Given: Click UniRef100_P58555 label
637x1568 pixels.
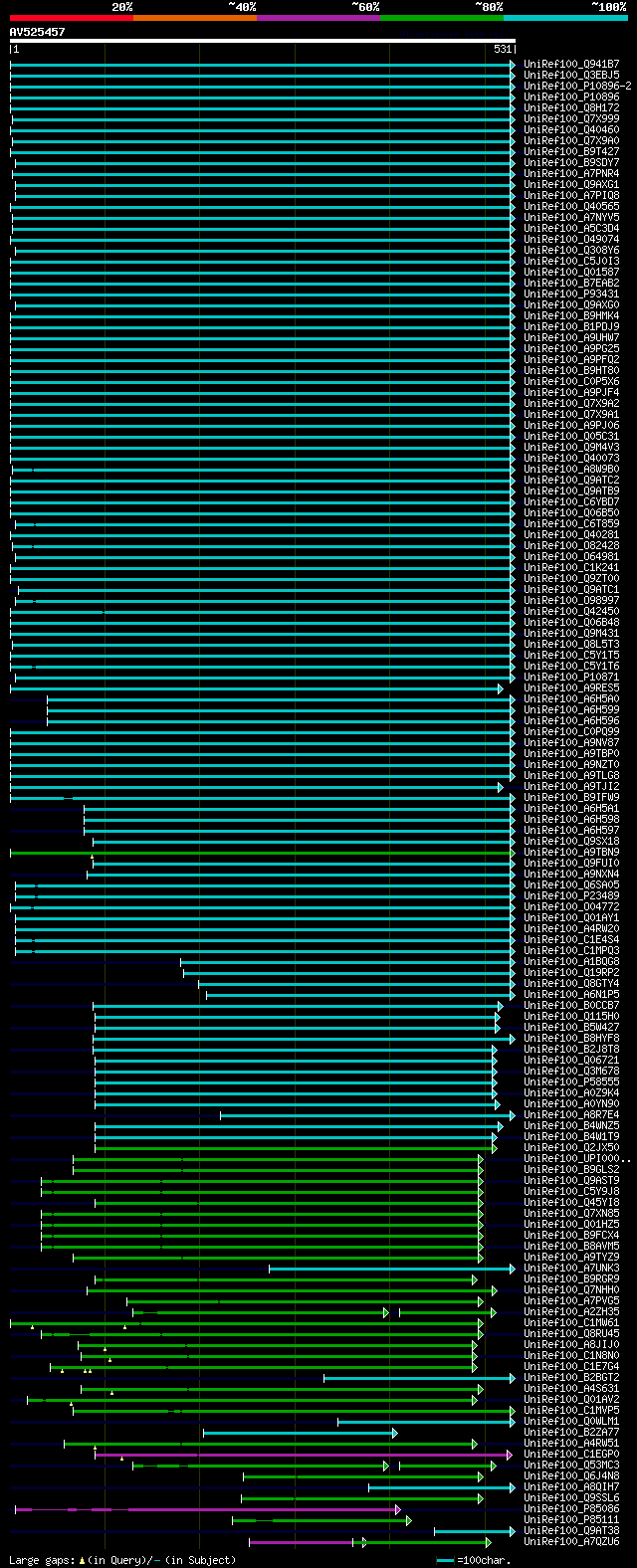Looking at the screenshot, I should [x=571, y=1081].
